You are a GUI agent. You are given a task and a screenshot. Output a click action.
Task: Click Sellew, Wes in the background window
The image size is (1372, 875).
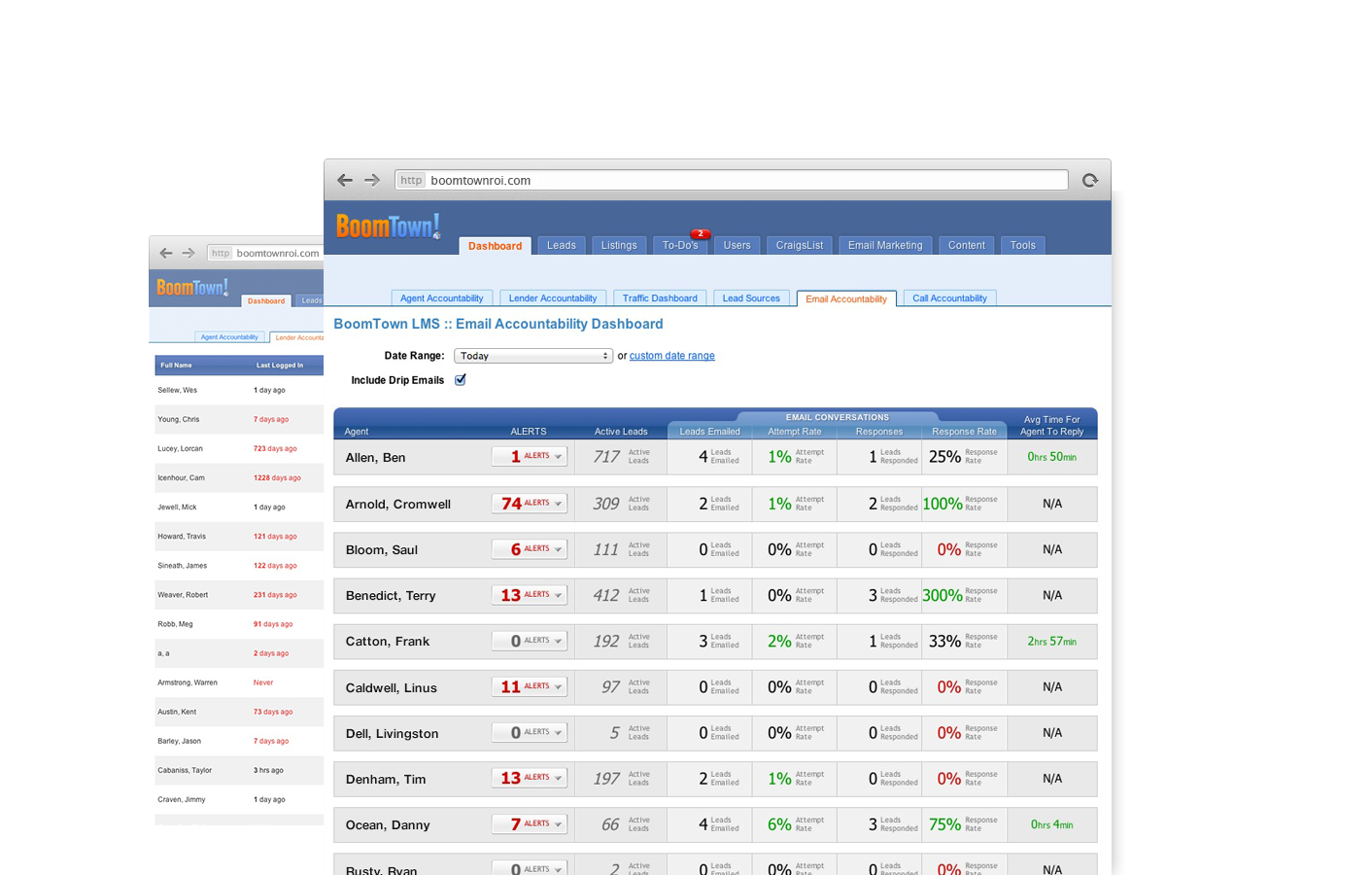pos(177,390)
